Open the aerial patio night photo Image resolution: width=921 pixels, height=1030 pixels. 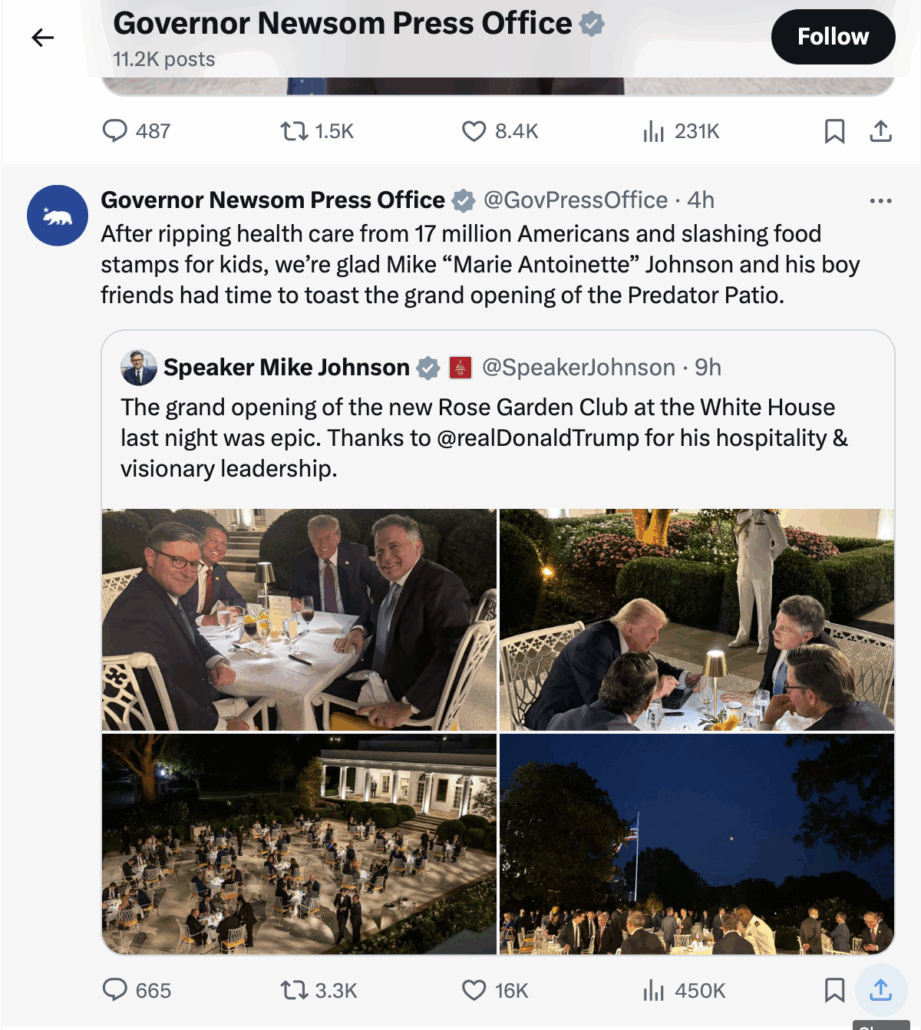299,844
